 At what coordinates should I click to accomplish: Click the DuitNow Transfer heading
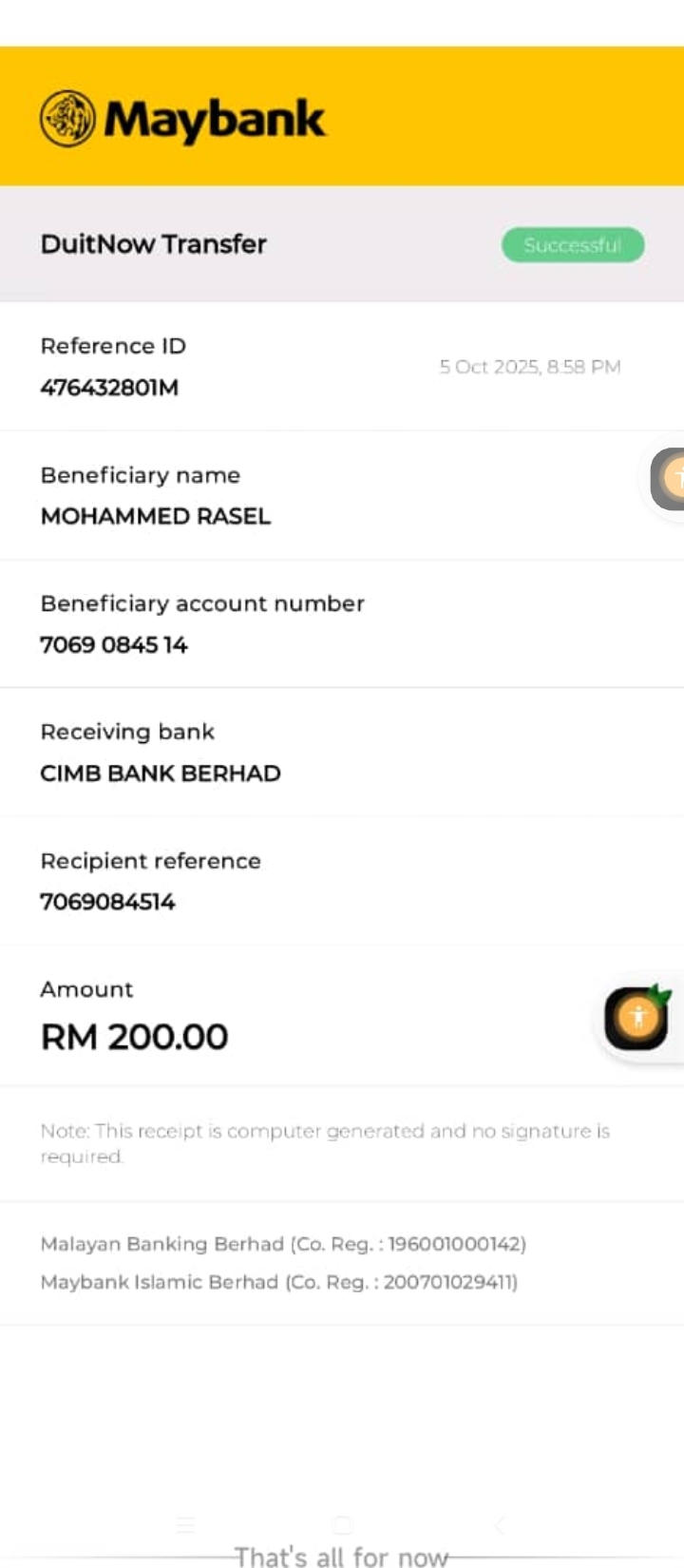point(154,244)
